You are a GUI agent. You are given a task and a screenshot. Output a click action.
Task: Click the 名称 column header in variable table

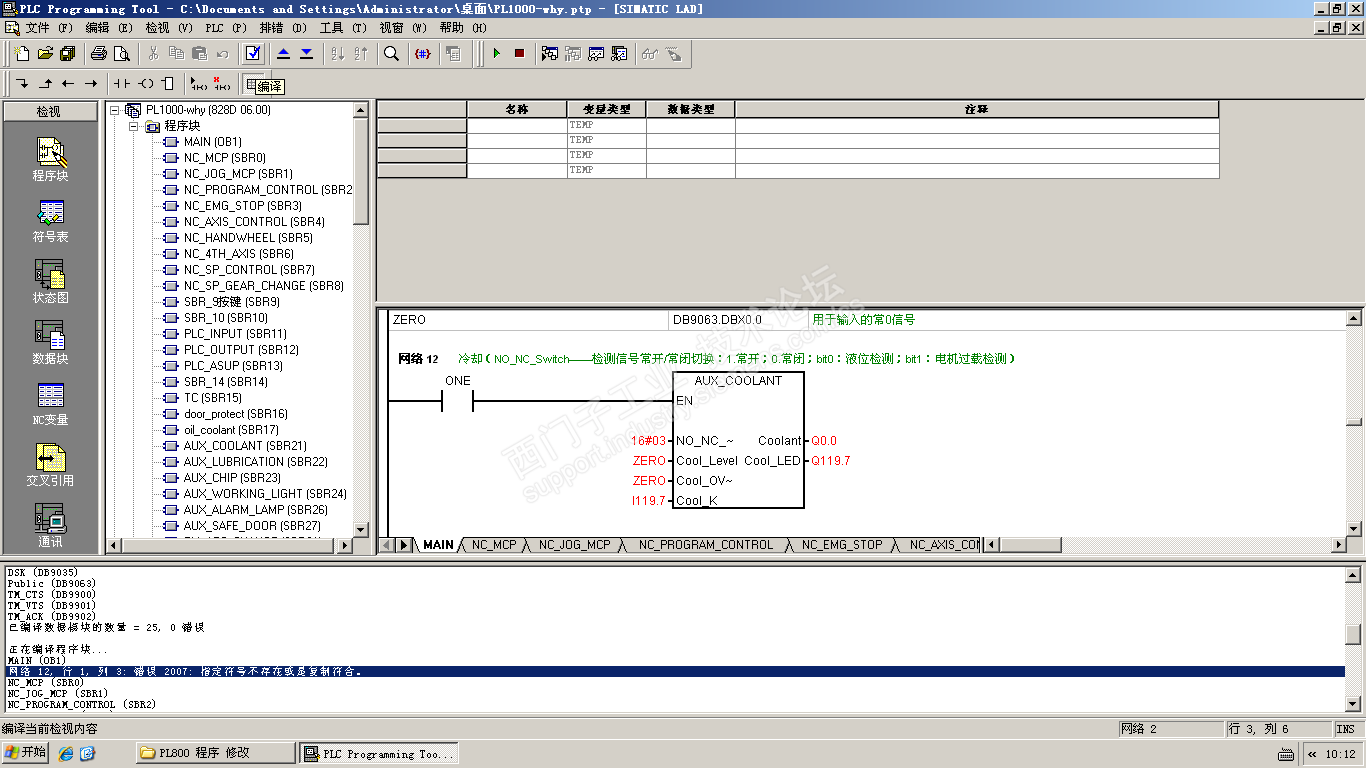517,109
